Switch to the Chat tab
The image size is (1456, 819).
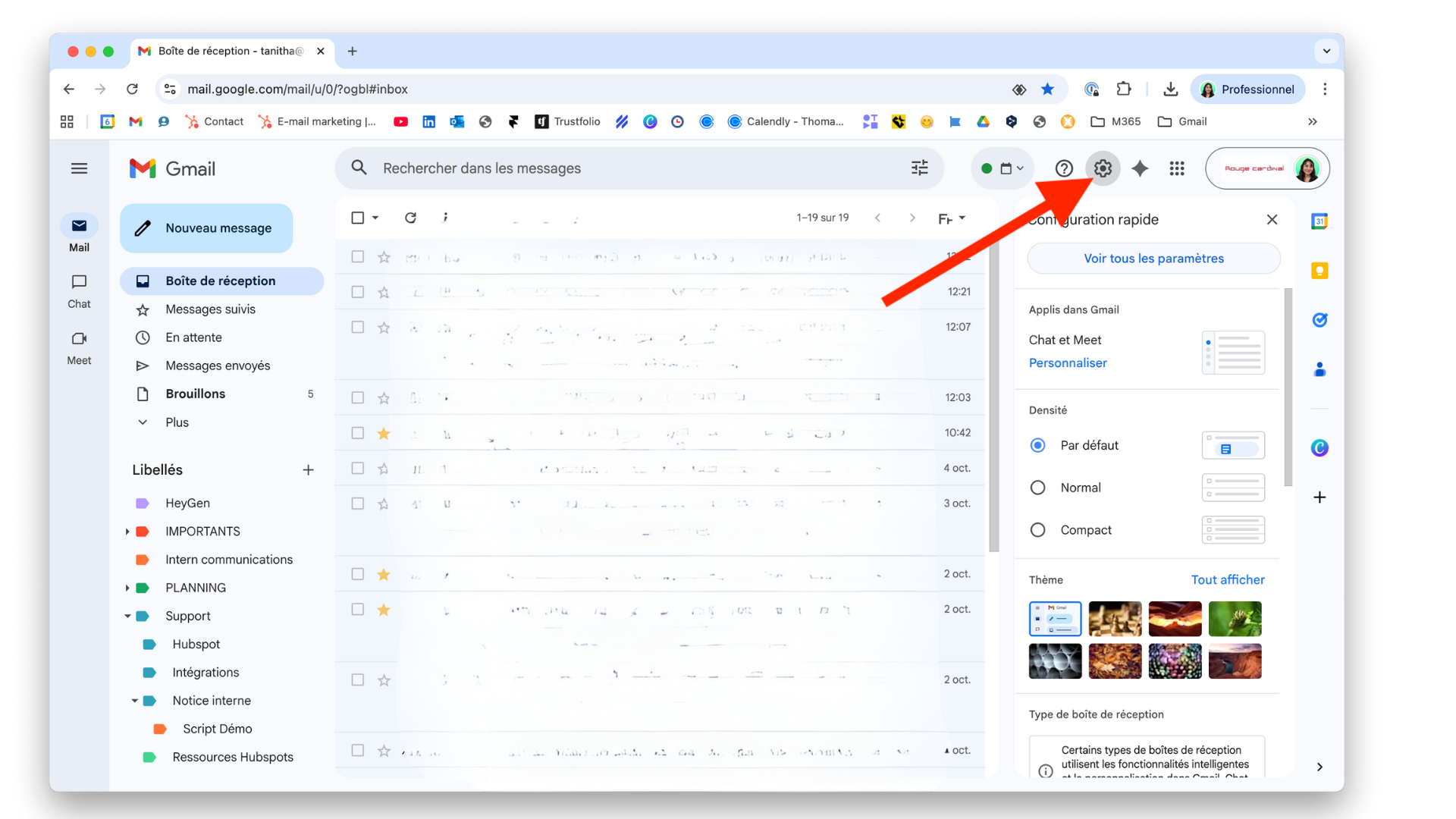click(79, 291)
